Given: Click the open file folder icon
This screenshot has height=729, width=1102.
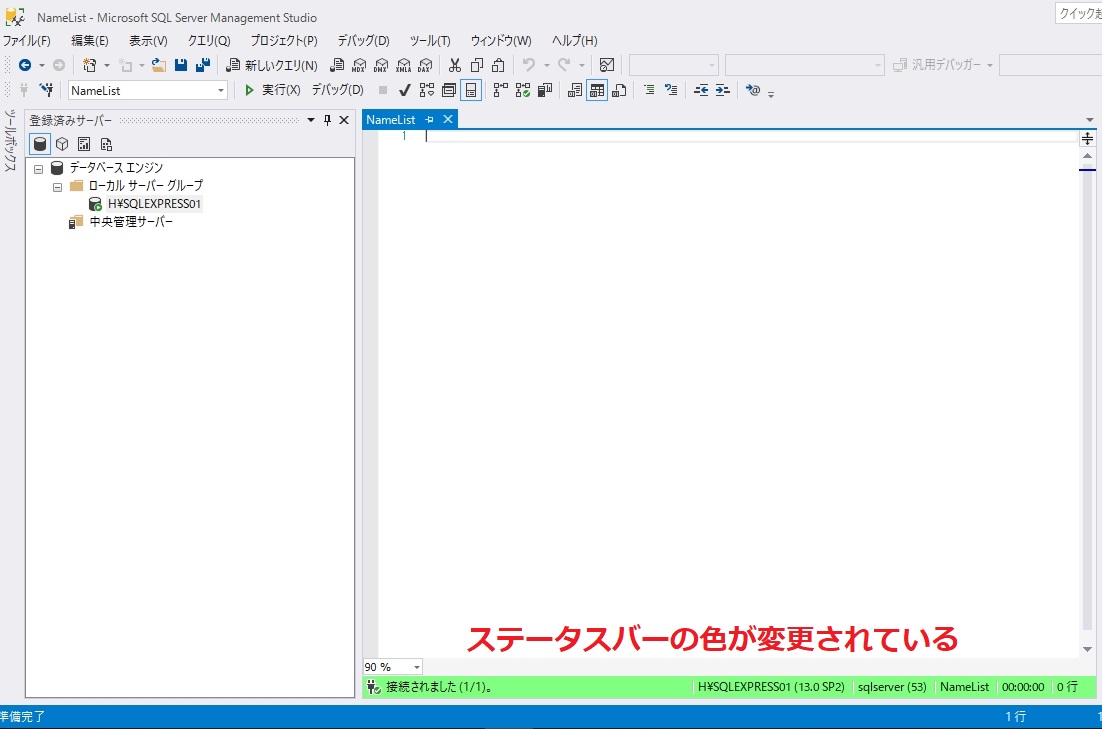Looking at the screenshot, I should click(159, 65).
